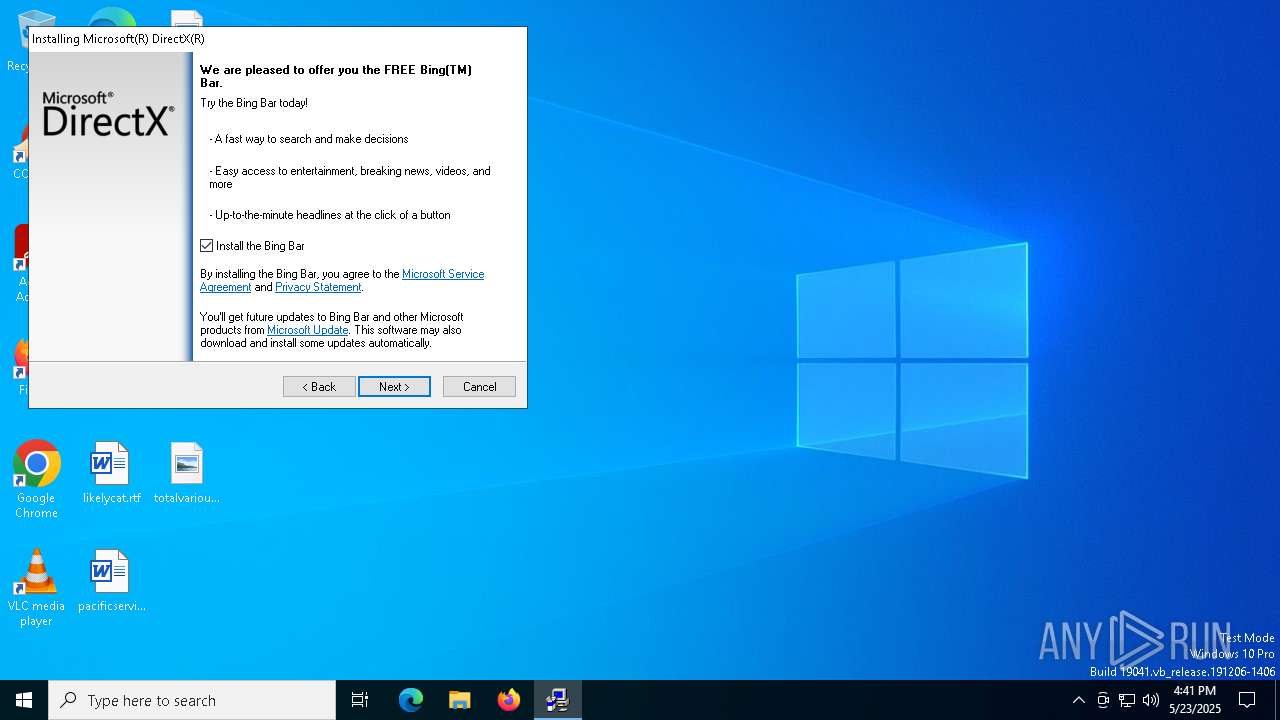
Task: Click the 'Up-to-the-minute headlines' bullet text
Action: point(330,215)
